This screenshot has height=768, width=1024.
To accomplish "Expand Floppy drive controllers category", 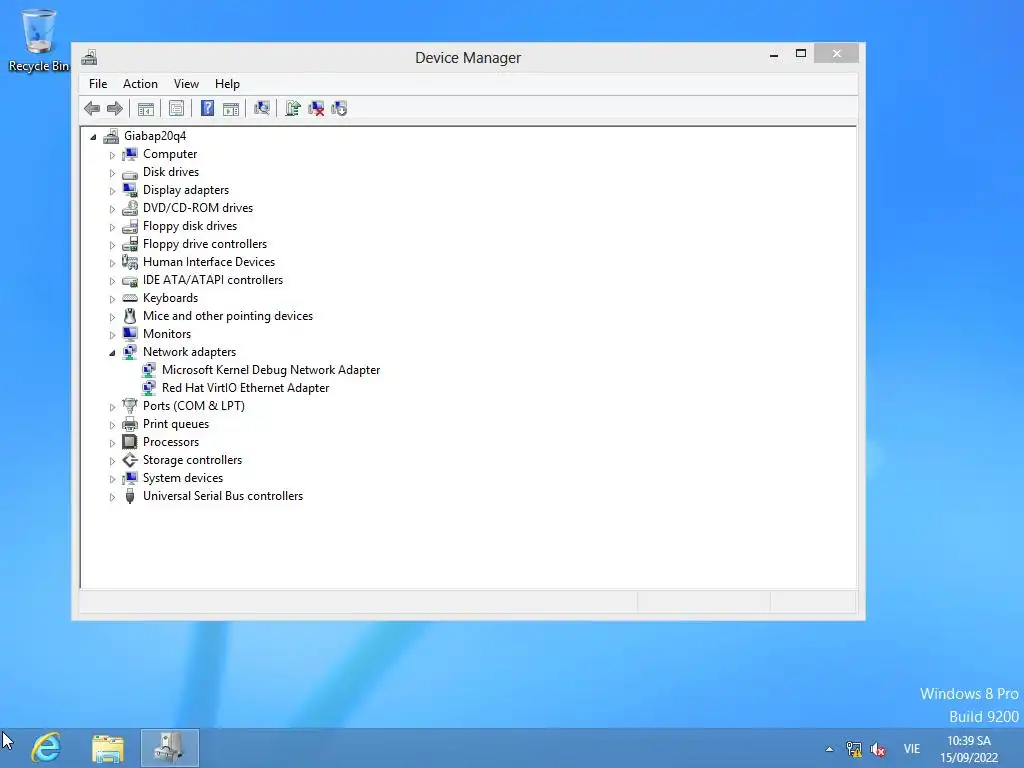I will (x=112, y=245).
